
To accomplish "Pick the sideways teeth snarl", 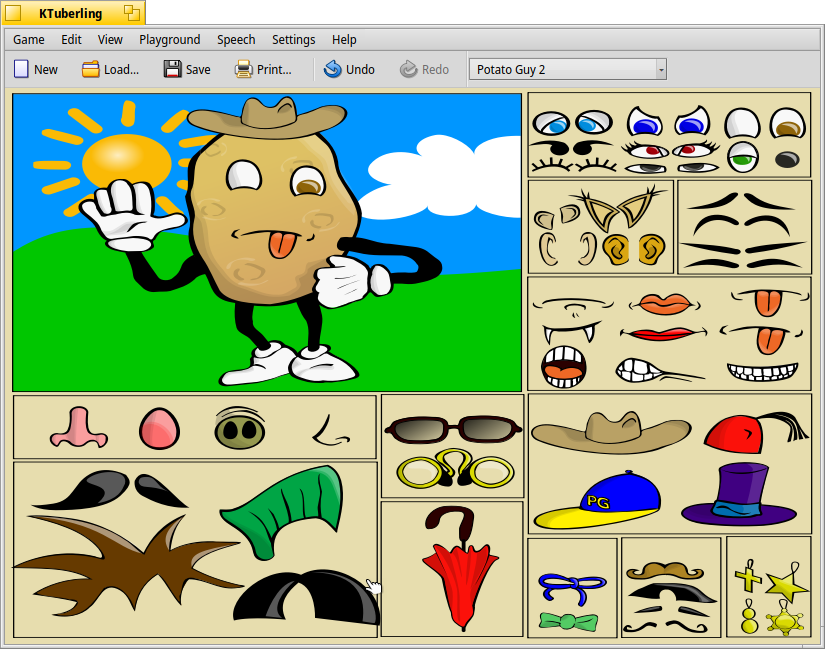I will coord(660,371).
